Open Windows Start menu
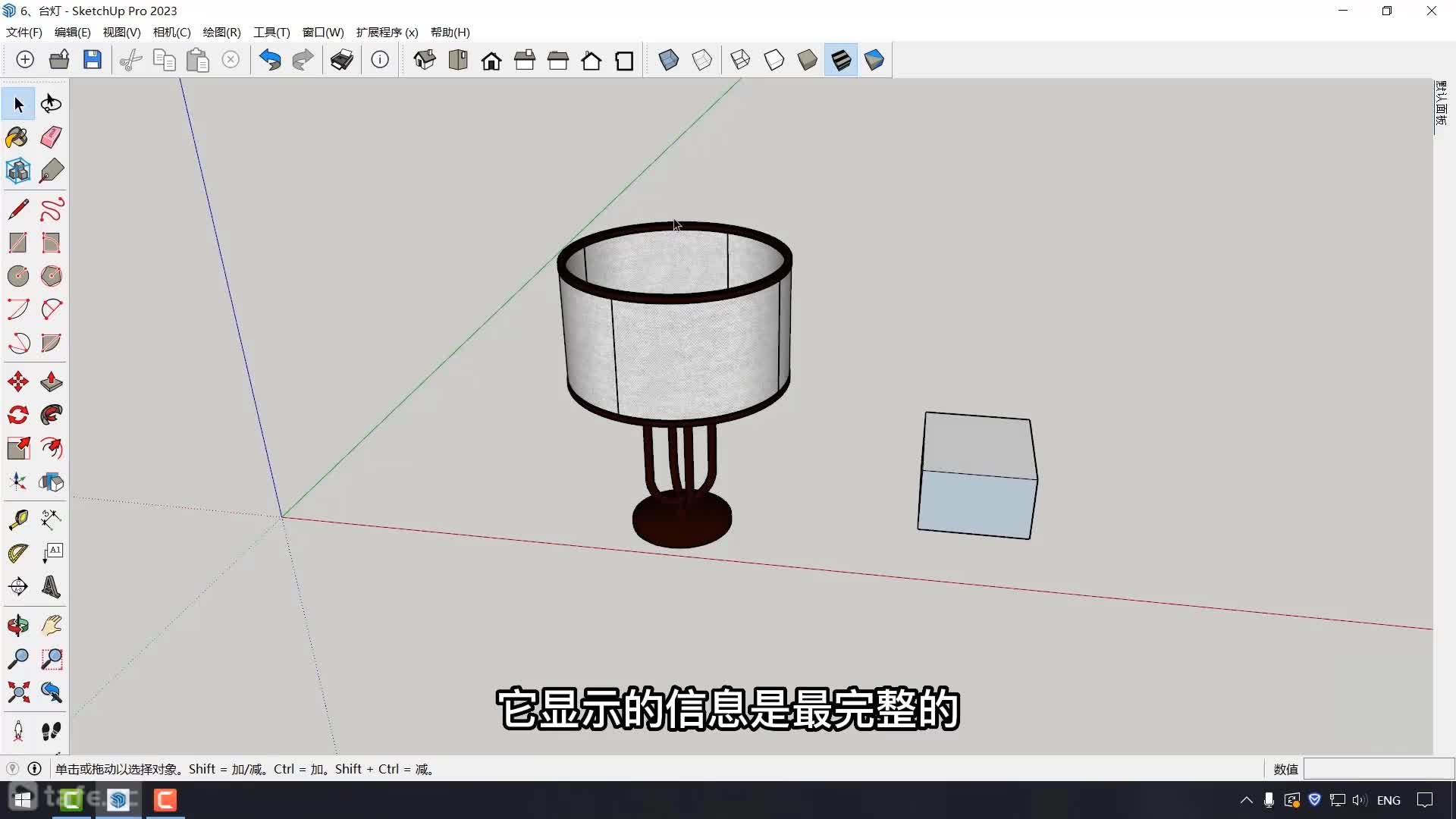The height and width of the screenshot is (819, 1456). pyautogui.click(x=23, y=800)
